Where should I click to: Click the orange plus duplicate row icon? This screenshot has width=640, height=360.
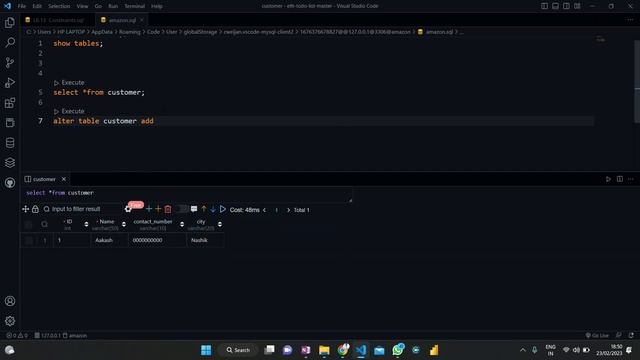(x=158, y=209)
